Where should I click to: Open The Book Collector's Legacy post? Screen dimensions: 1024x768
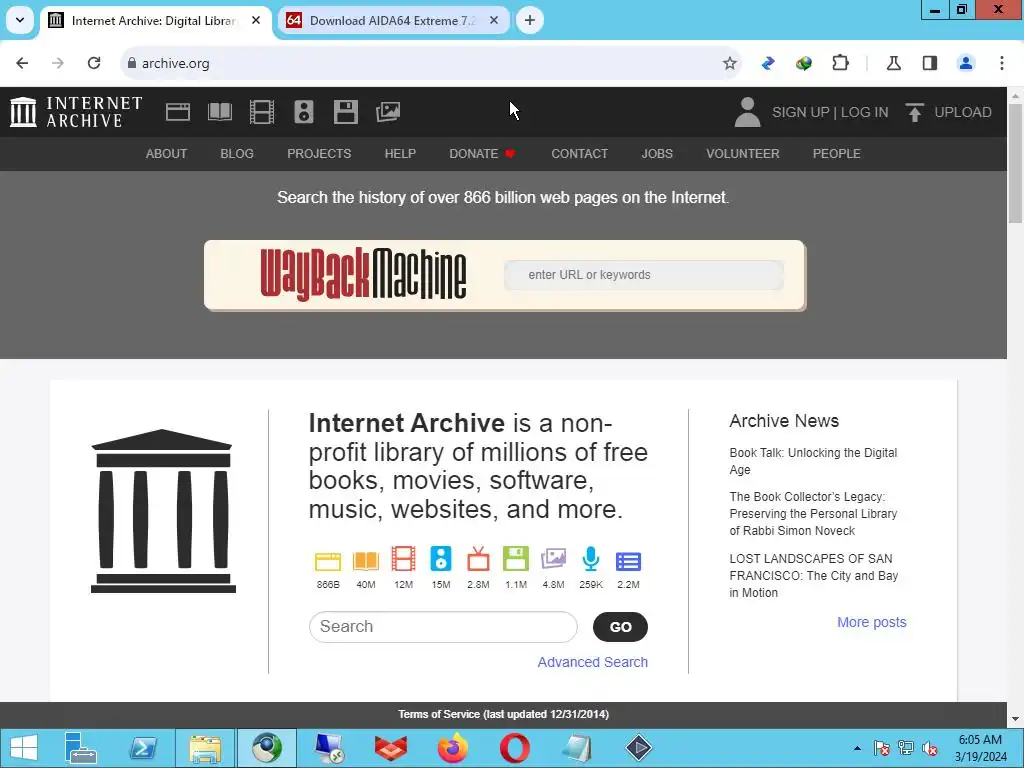(x=813, y=514)
